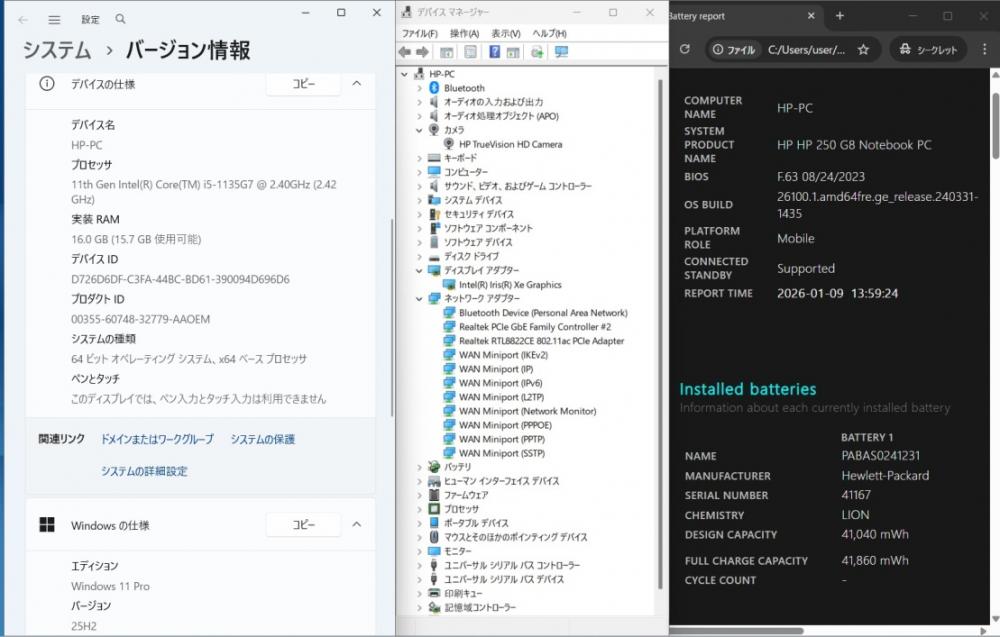This screenshot has height=637, width=1000.
Task: Collapse the デバイスの仕様 section chevron
Action: pos(356,84)
